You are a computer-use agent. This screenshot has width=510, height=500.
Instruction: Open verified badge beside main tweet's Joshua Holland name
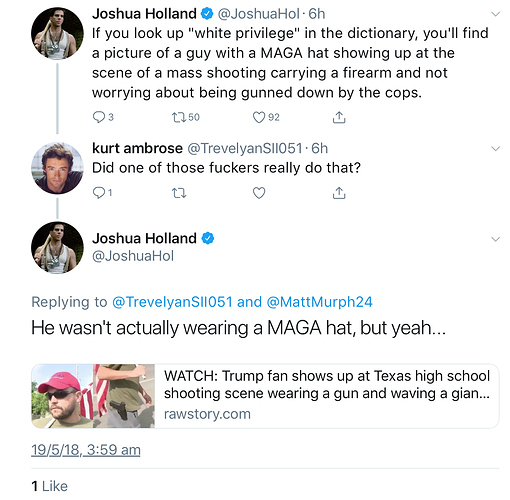coord(208,238)
